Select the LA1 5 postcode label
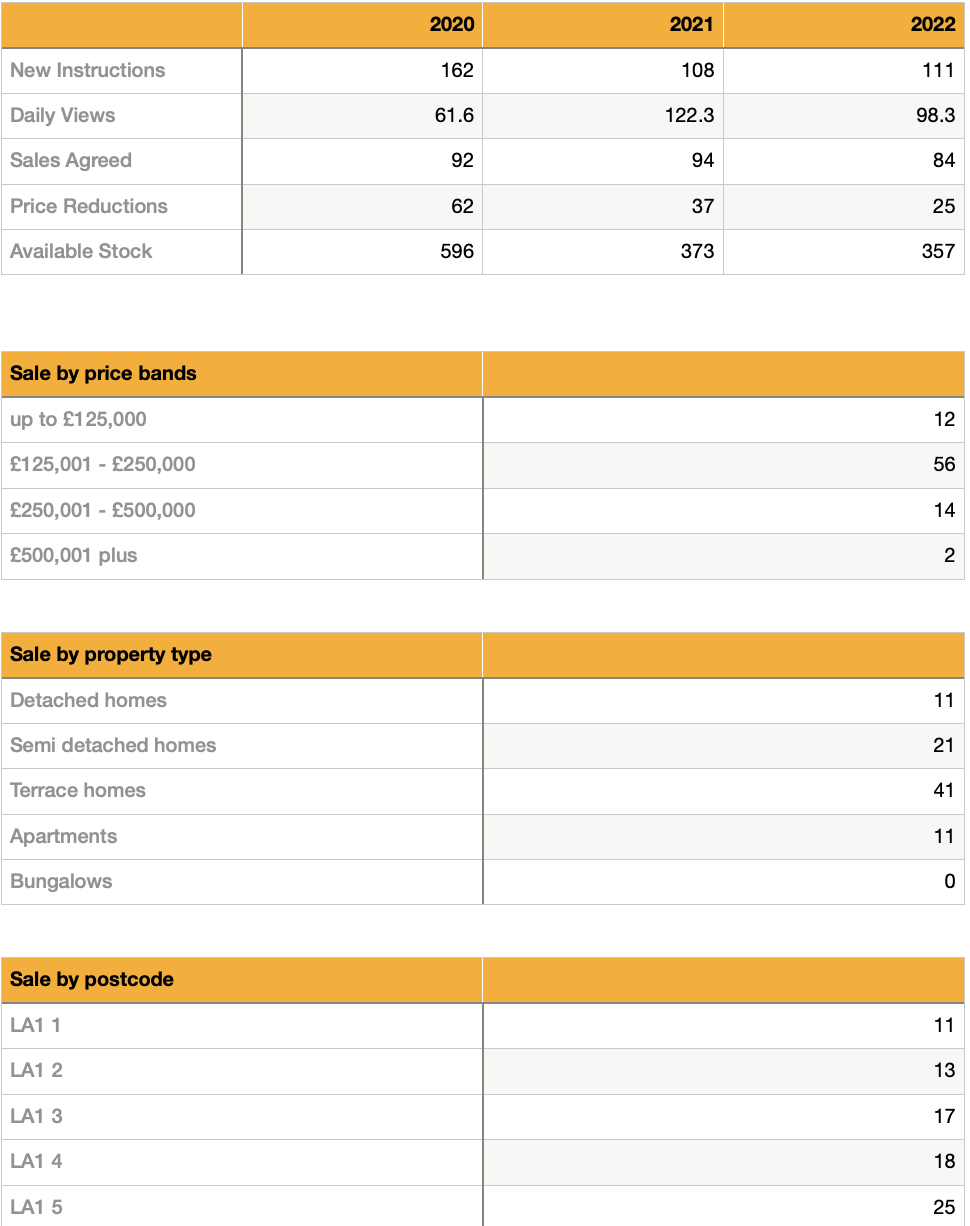 coord(36,1207)
